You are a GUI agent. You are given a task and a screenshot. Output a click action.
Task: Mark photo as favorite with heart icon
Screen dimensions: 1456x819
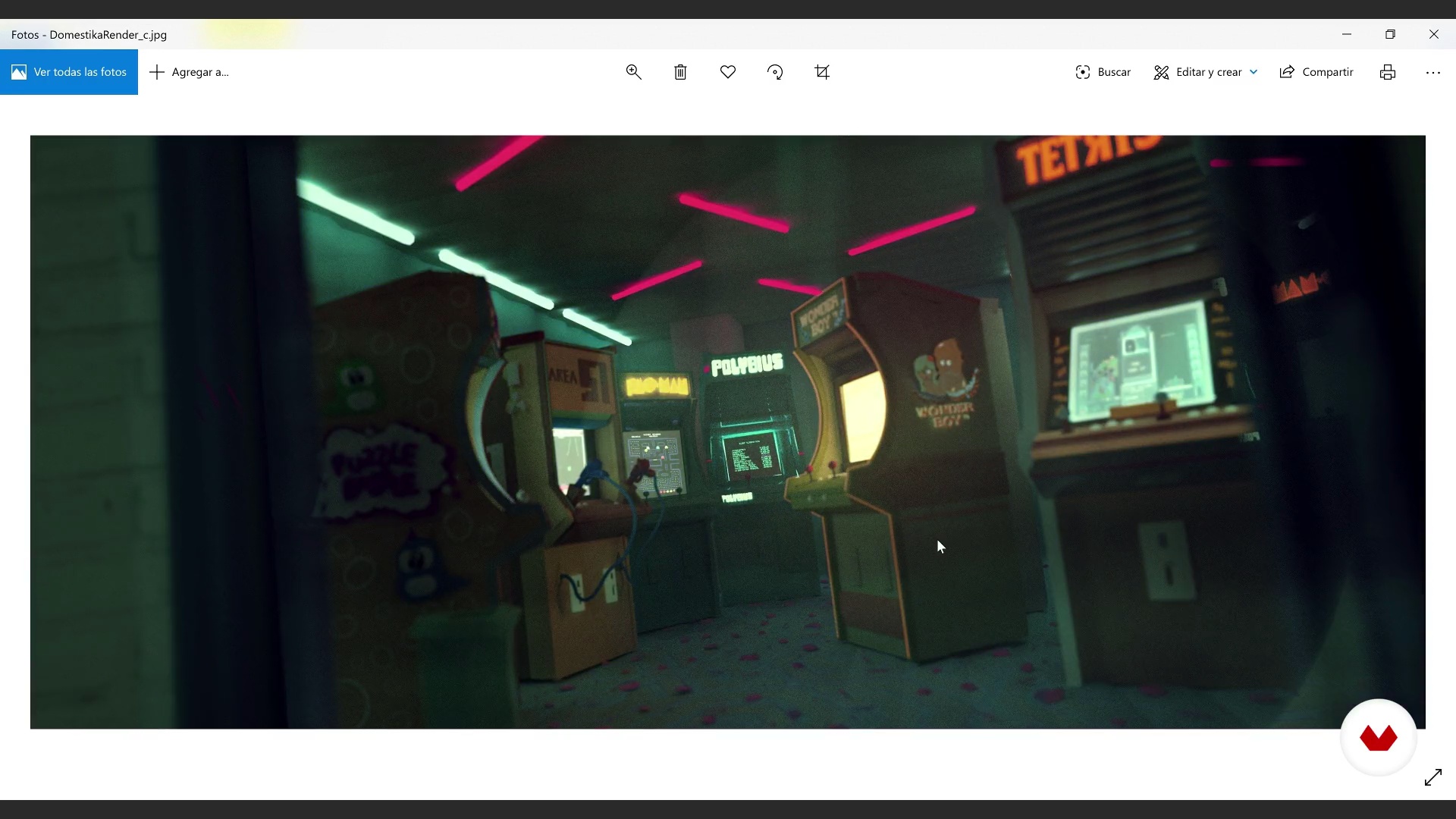click(728, 72)
